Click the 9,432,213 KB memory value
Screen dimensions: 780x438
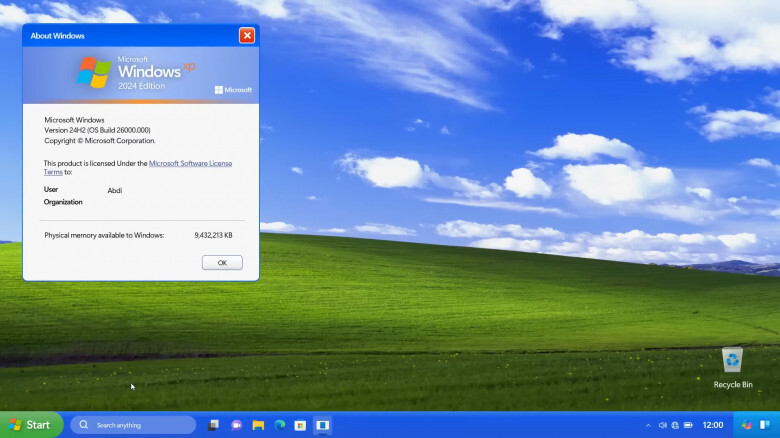coord(213,235)
